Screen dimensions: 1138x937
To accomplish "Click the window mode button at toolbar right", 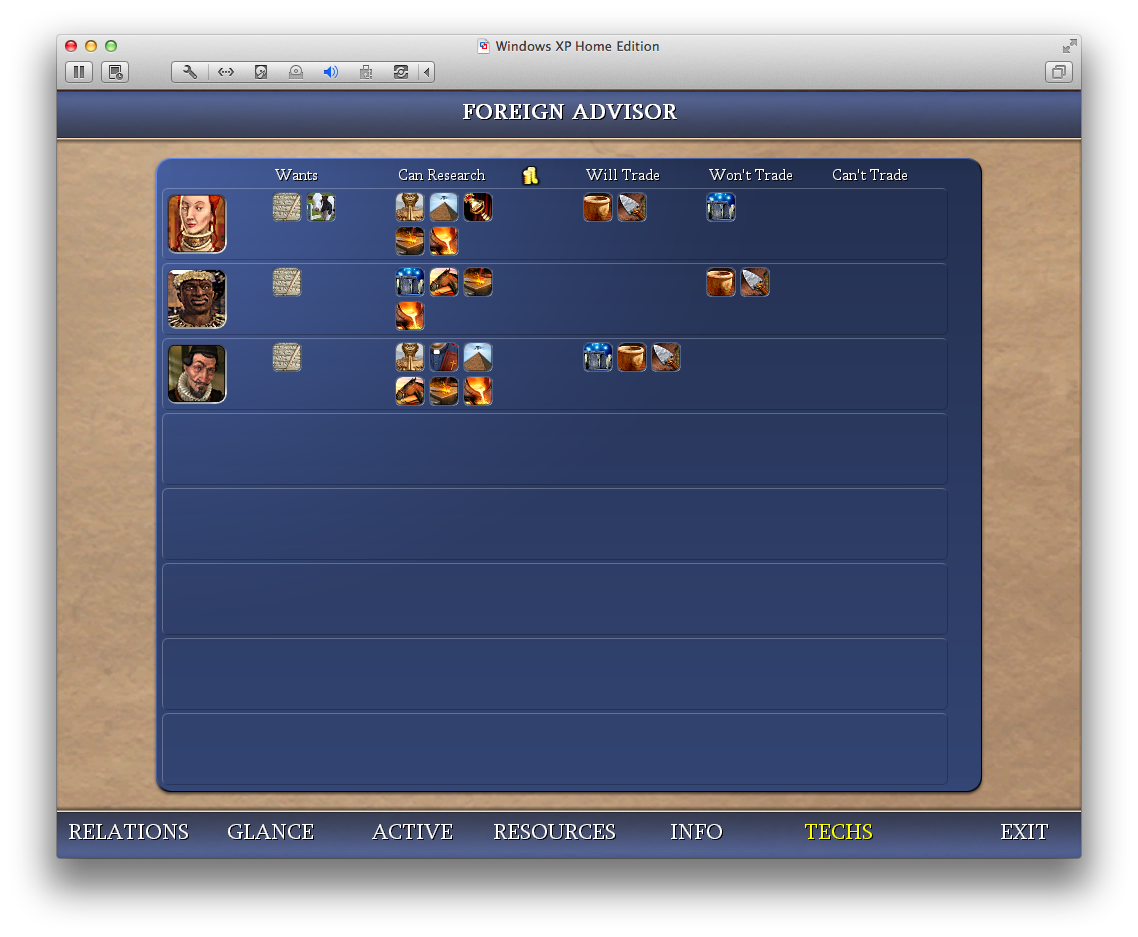I will point(1058,72).
